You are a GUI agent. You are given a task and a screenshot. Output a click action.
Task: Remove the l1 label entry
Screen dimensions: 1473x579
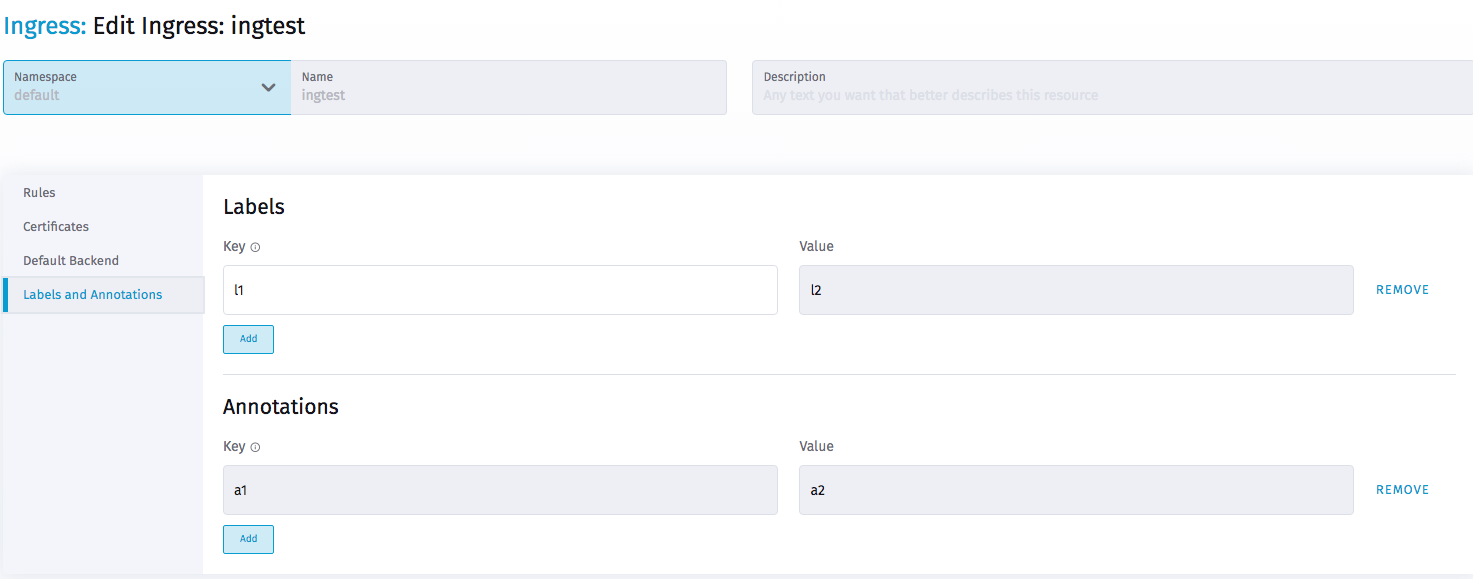pyautogui.click(x=1402, y=289)
